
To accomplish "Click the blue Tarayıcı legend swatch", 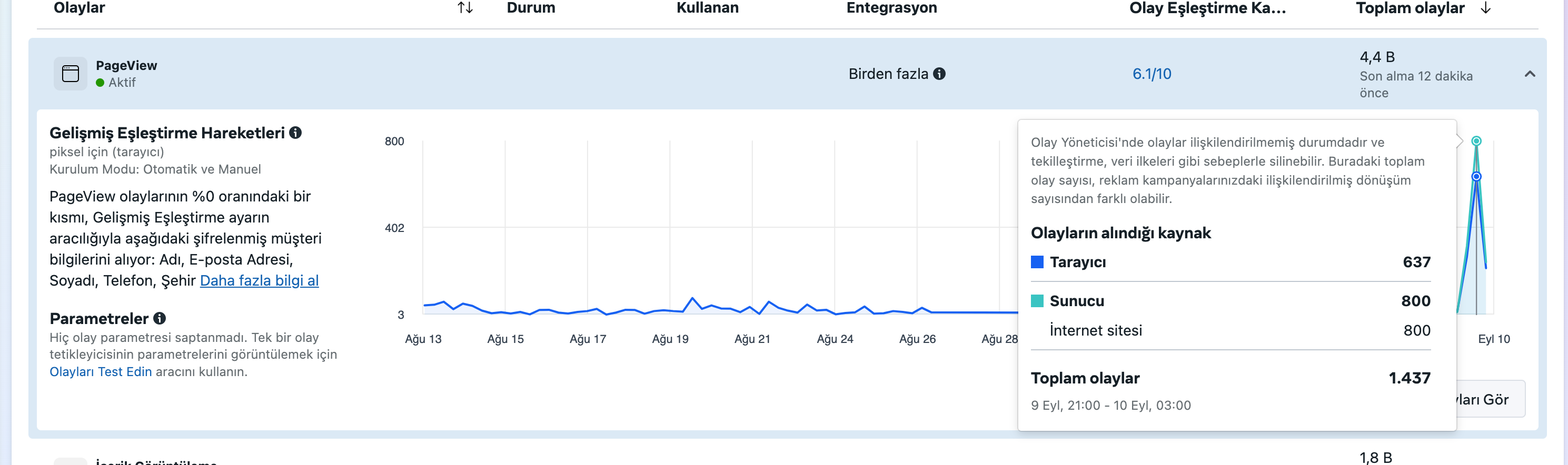I will 1037,262.
